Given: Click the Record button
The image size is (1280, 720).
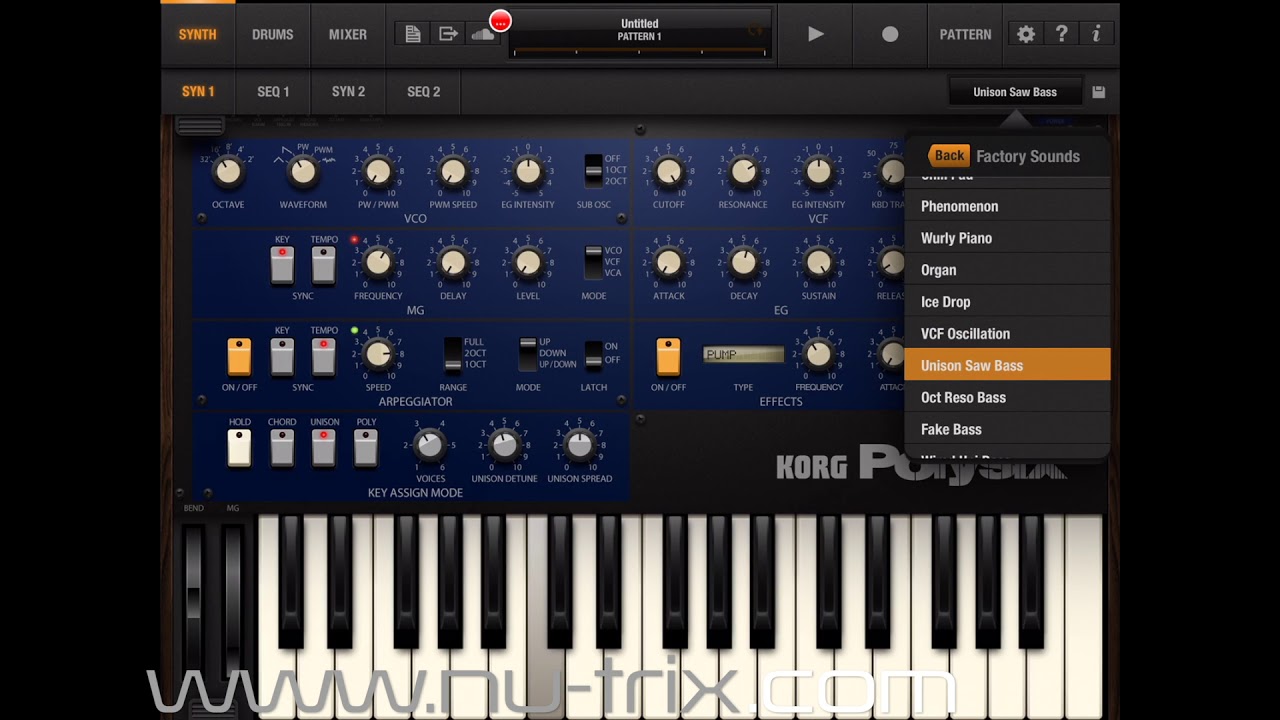Looking at the screenshot, I should coord(890,34).
